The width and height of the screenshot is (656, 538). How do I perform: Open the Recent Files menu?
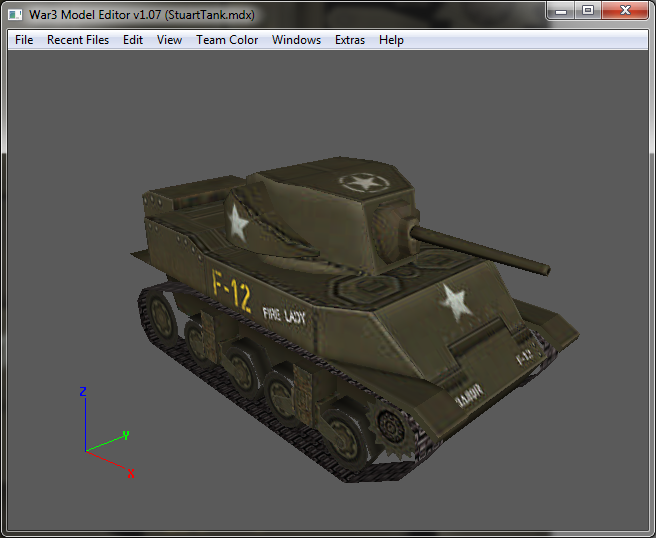78,40
